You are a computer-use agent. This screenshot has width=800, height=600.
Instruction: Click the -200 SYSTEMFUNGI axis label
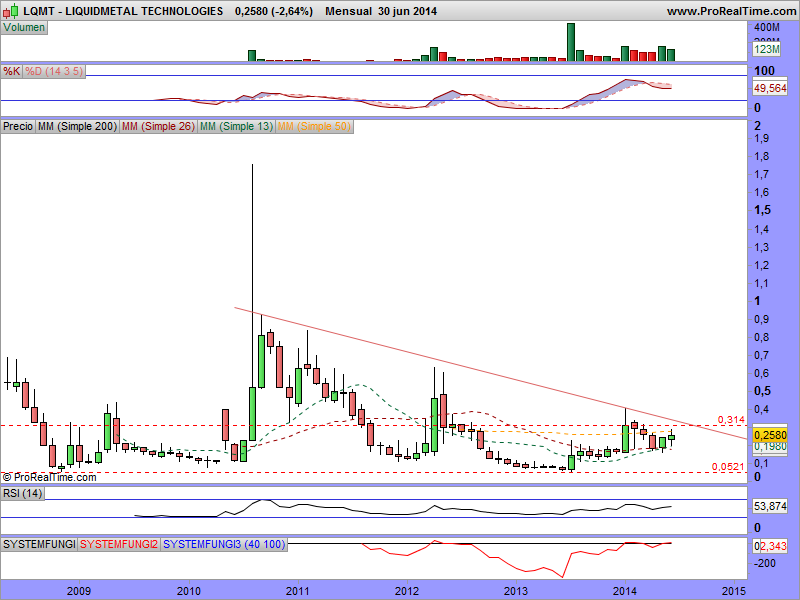[765, 563]
